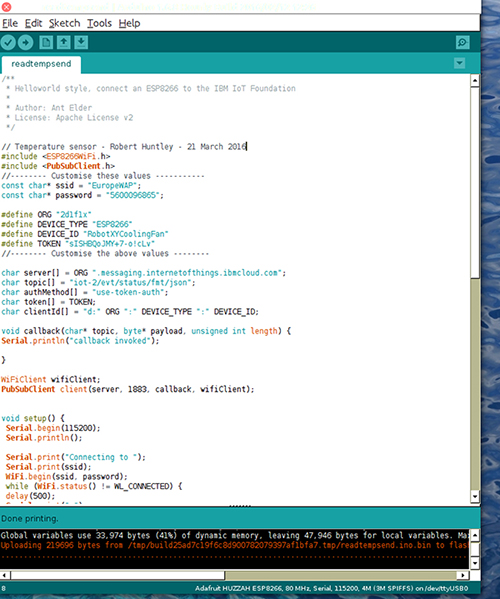Create a new sketch with New icon
500x599 pixels.
(x=46, y=42)
